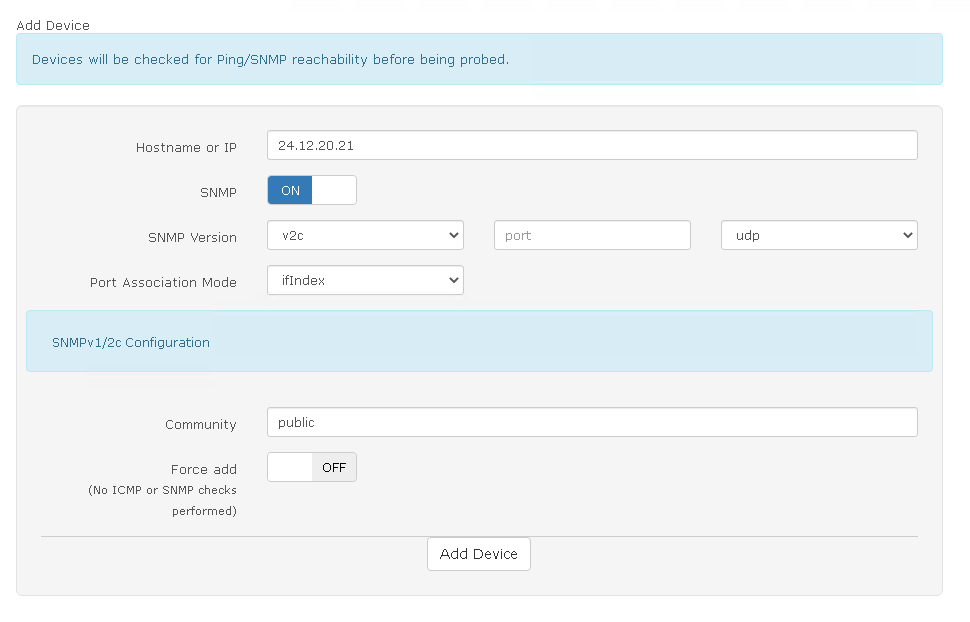Image resolution: width=970 pixels, height=622 pixels.
Task: Click the 'Community' label text
Action: click(200, 425)
